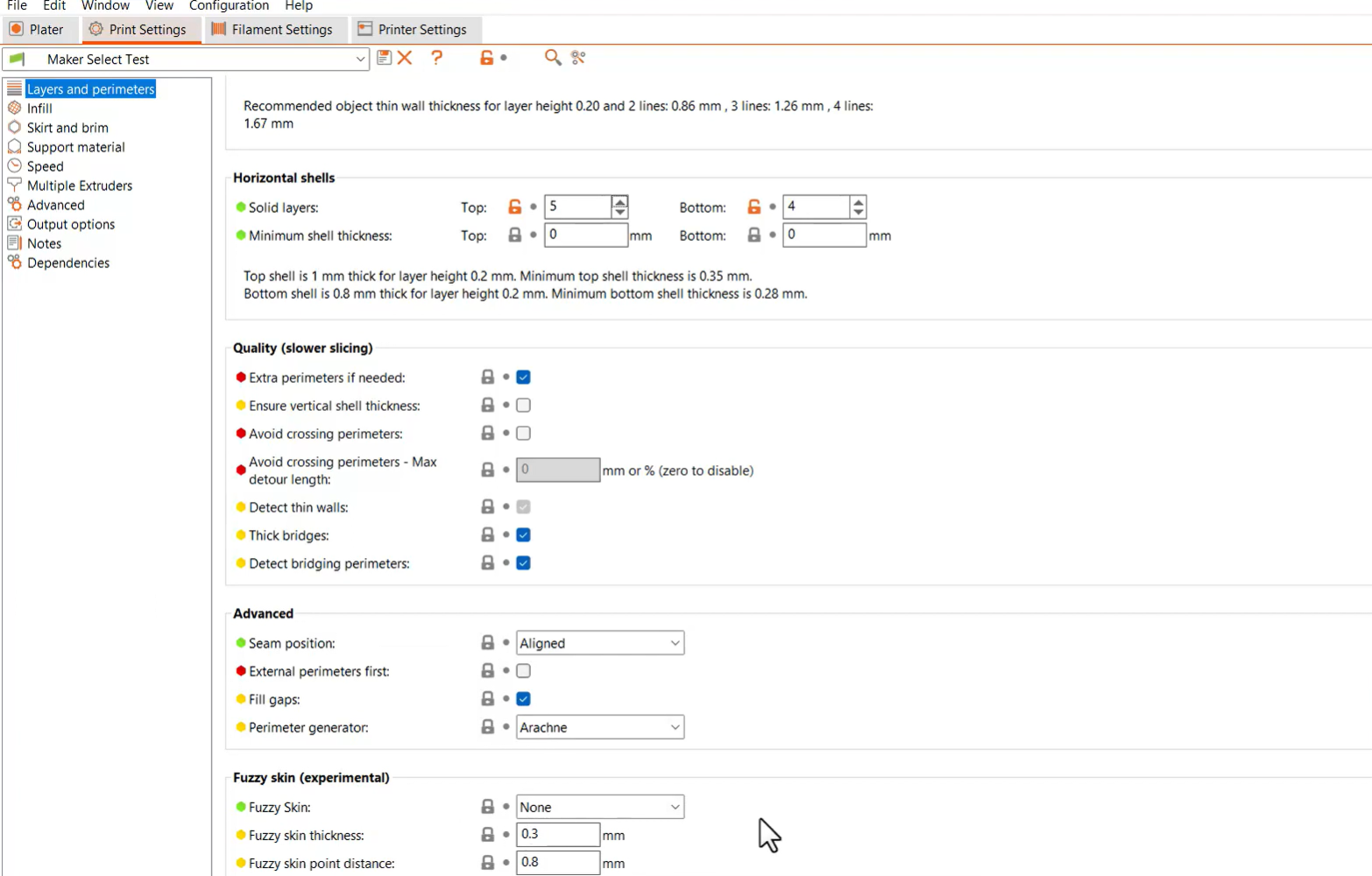Click the orange unlock icon for Top solid layers

515,207
